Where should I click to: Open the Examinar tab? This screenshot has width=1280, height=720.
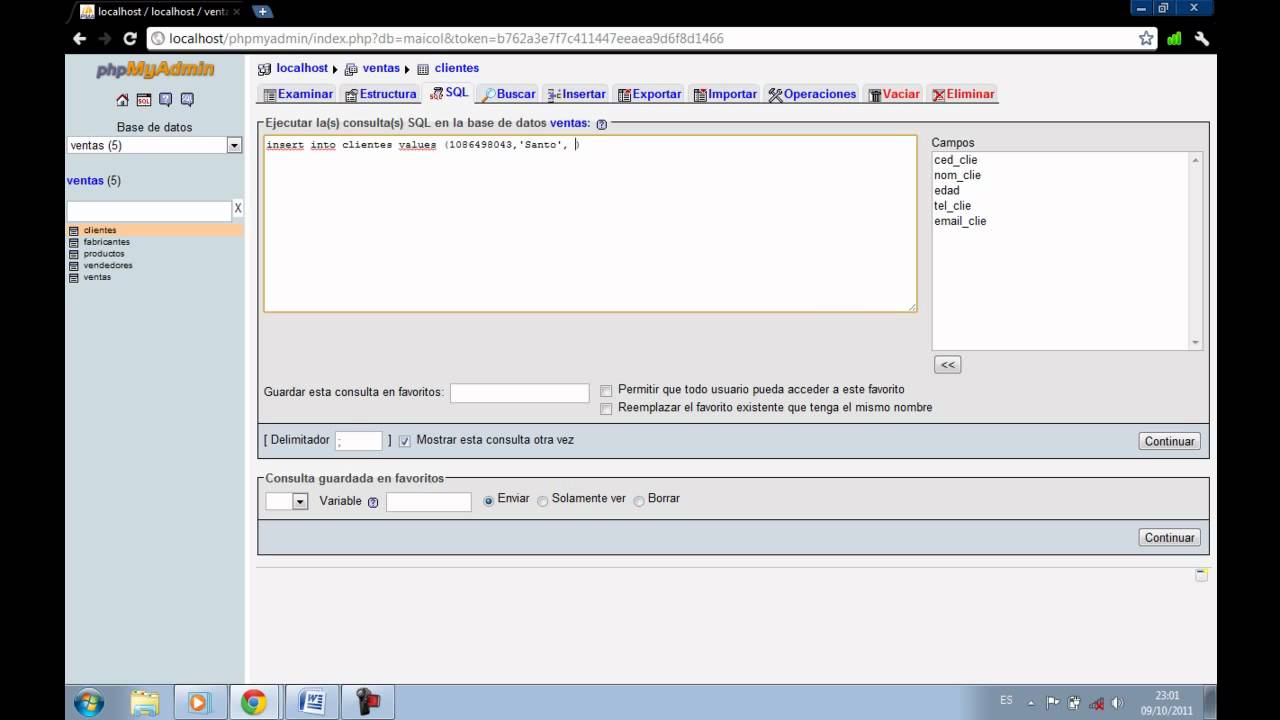coord(298,94)
